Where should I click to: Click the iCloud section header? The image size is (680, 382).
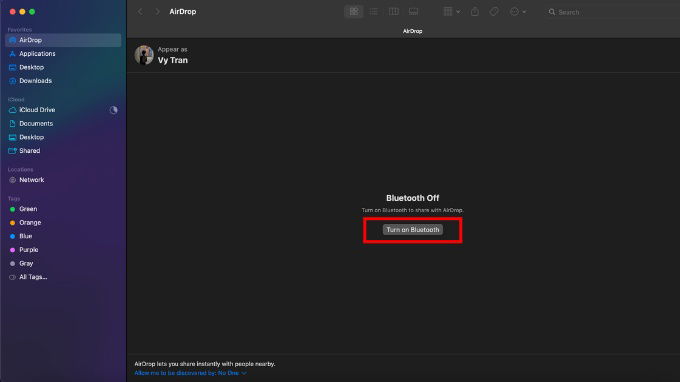tap(16, 99)
